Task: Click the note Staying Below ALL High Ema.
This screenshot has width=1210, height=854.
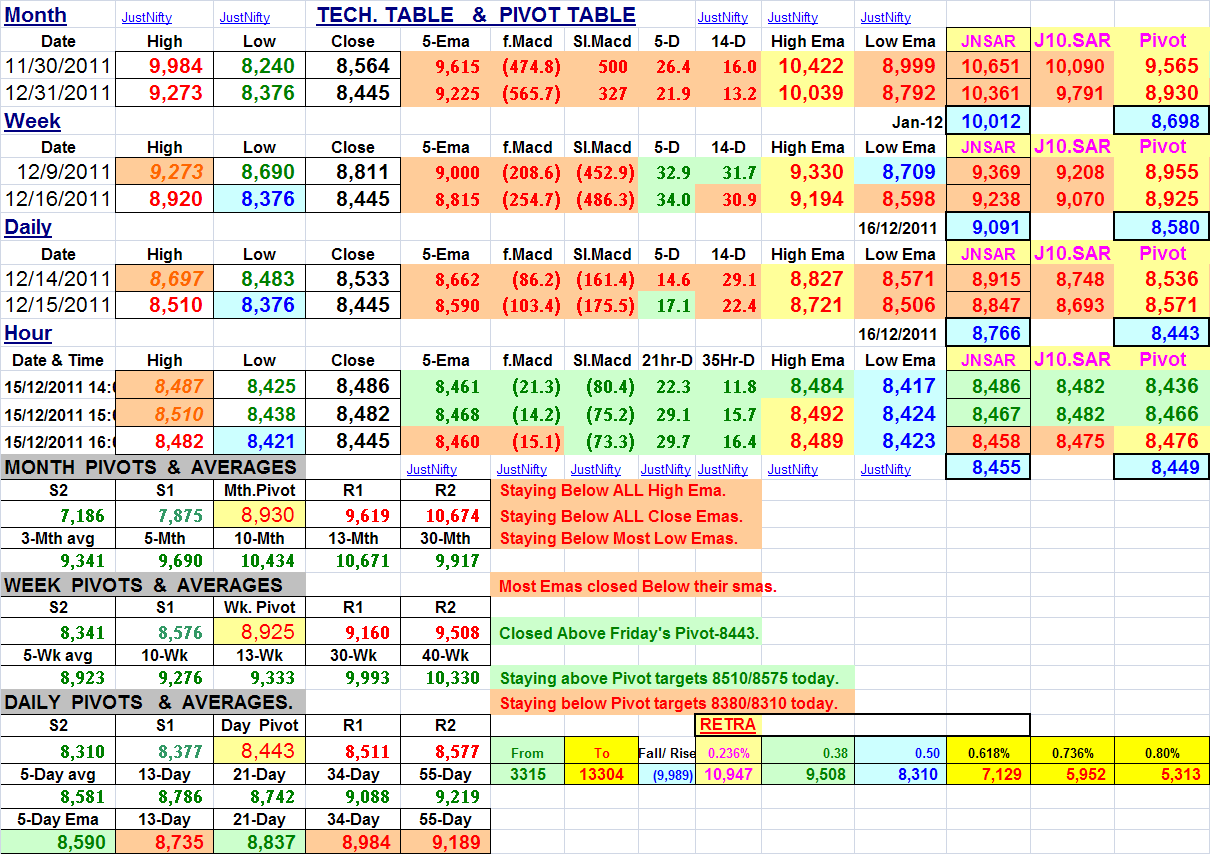Action: (613, 491)
